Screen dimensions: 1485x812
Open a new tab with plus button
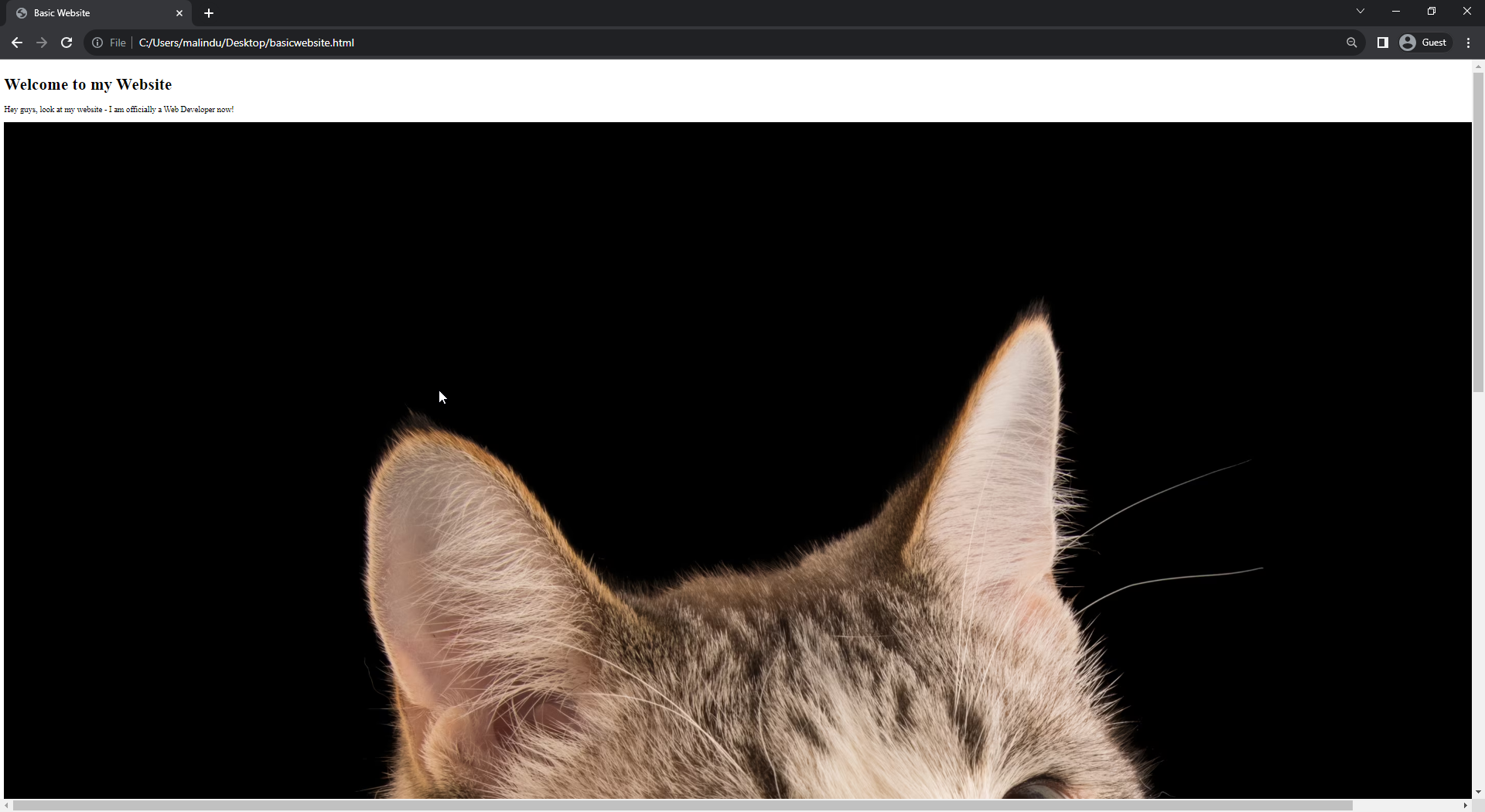(209, 13)
